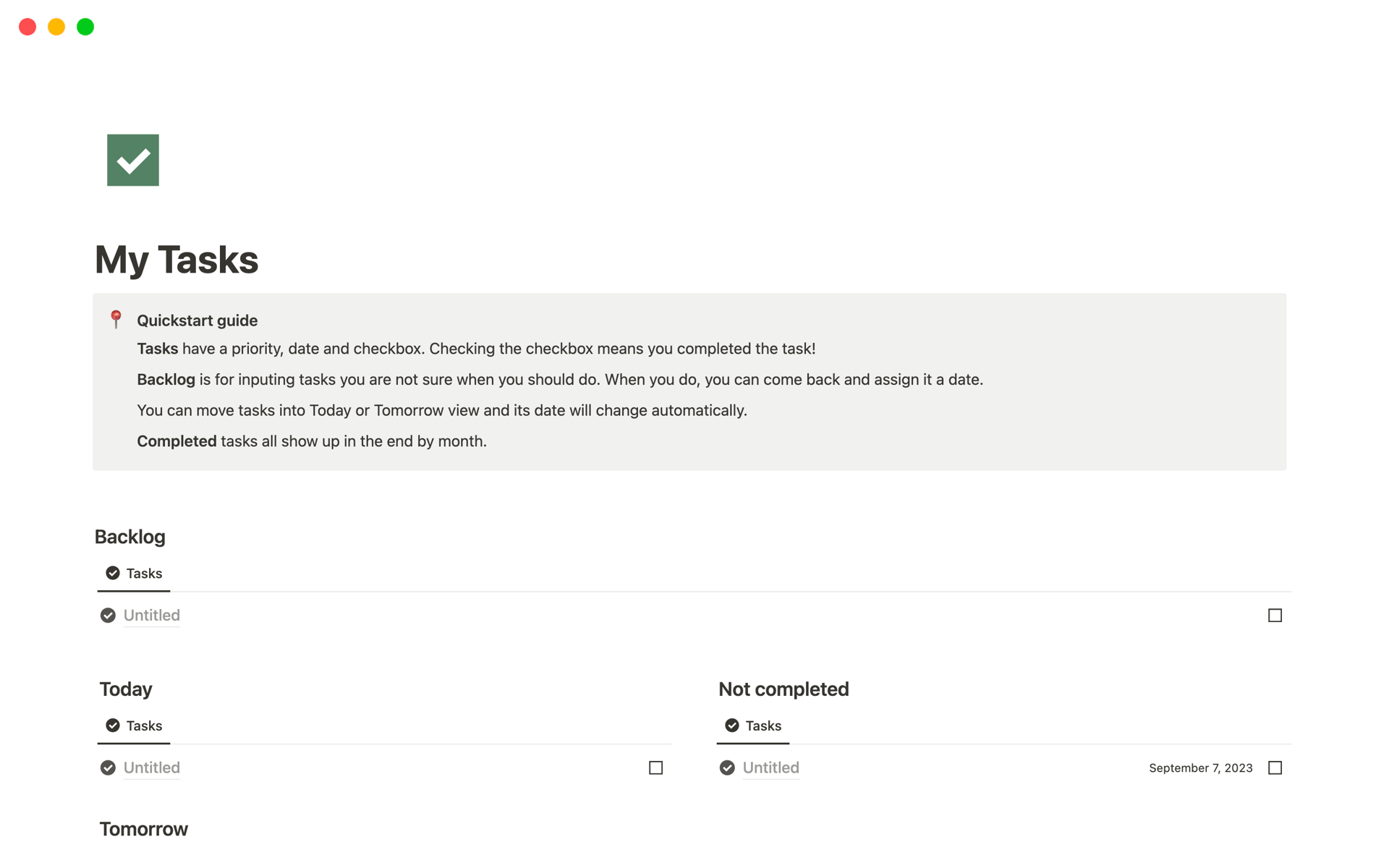Click the Backlog Tasks tab check icon
Viewport: 1389px width, 868px height.
pos(113,573)
